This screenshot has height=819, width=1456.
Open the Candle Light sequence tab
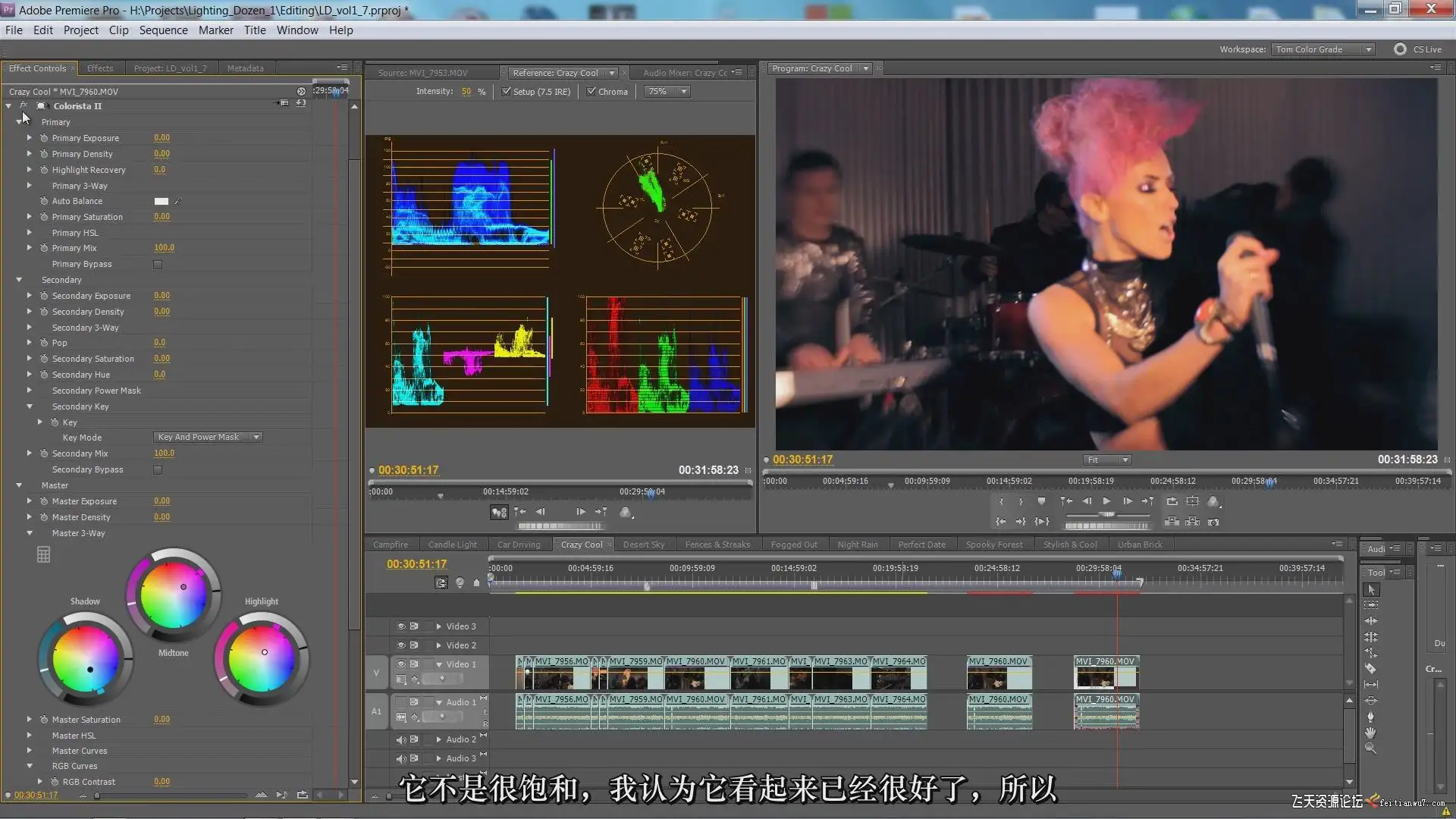(452, 544)
